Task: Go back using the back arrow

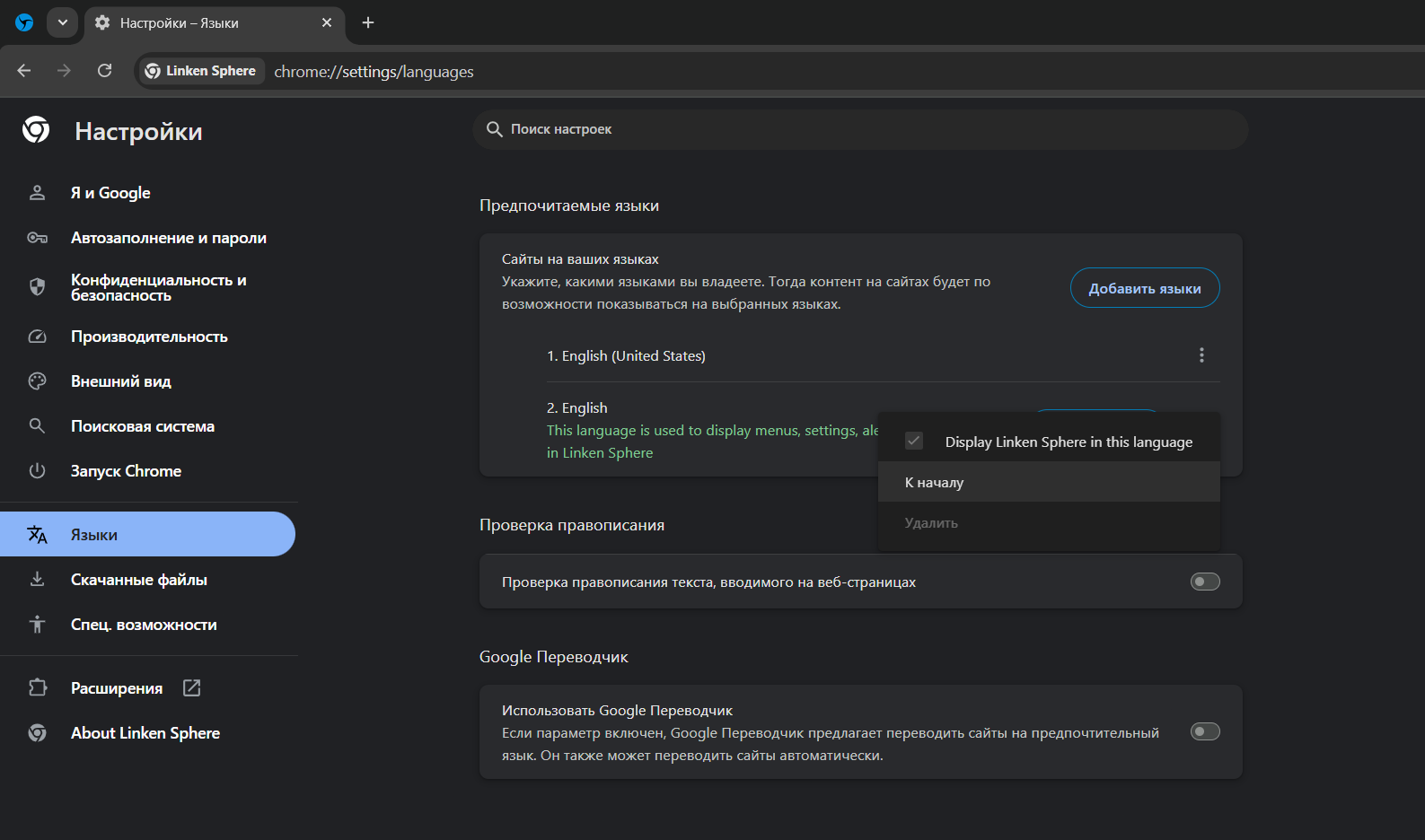Action: pyautogui.click(x=24, y=71)
